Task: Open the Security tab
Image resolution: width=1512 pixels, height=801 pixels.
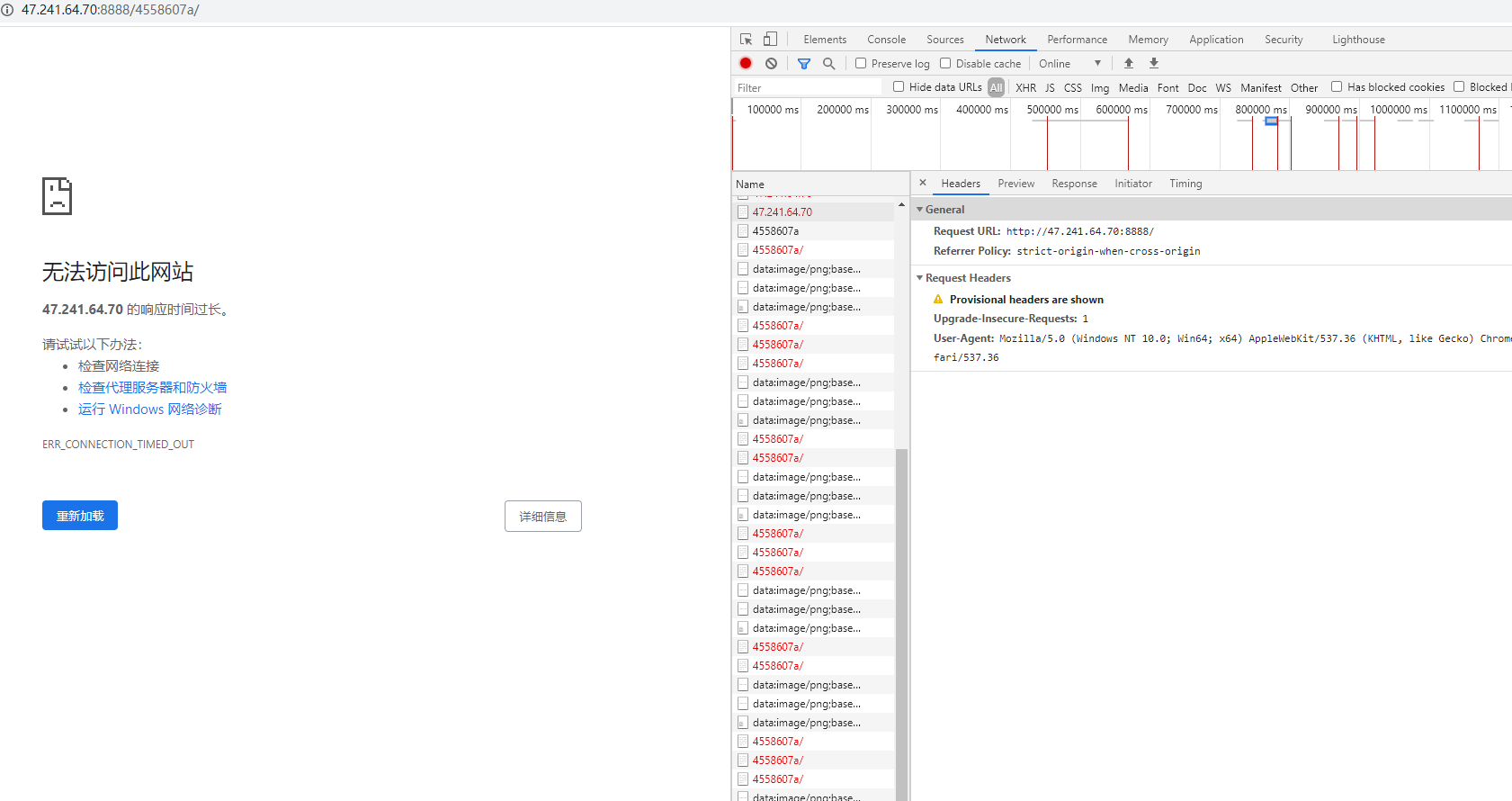Action: coord(1284,40)
